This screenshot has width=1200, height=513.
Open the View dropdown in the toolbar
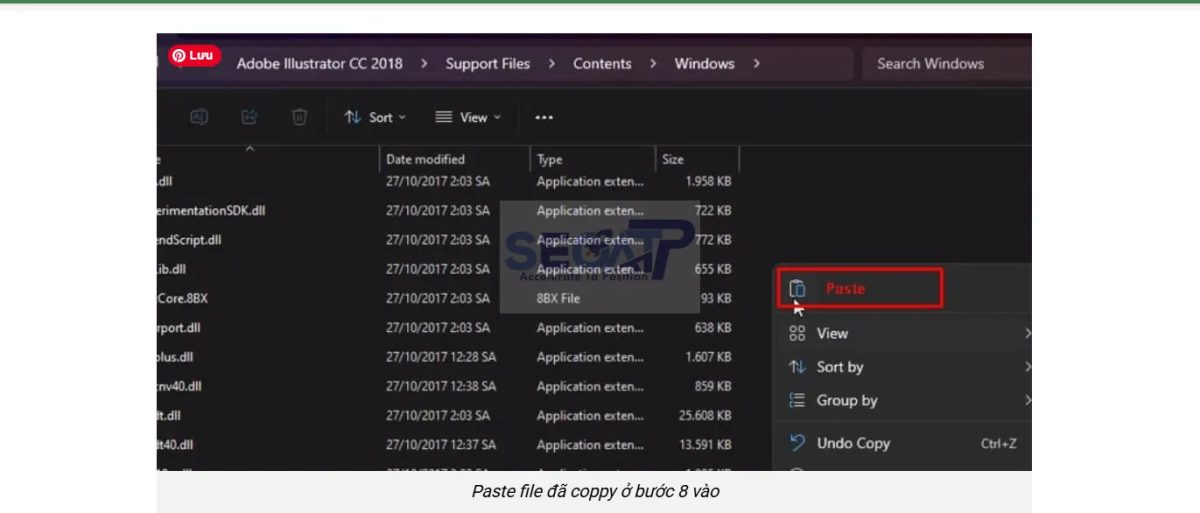pos(467,117)
